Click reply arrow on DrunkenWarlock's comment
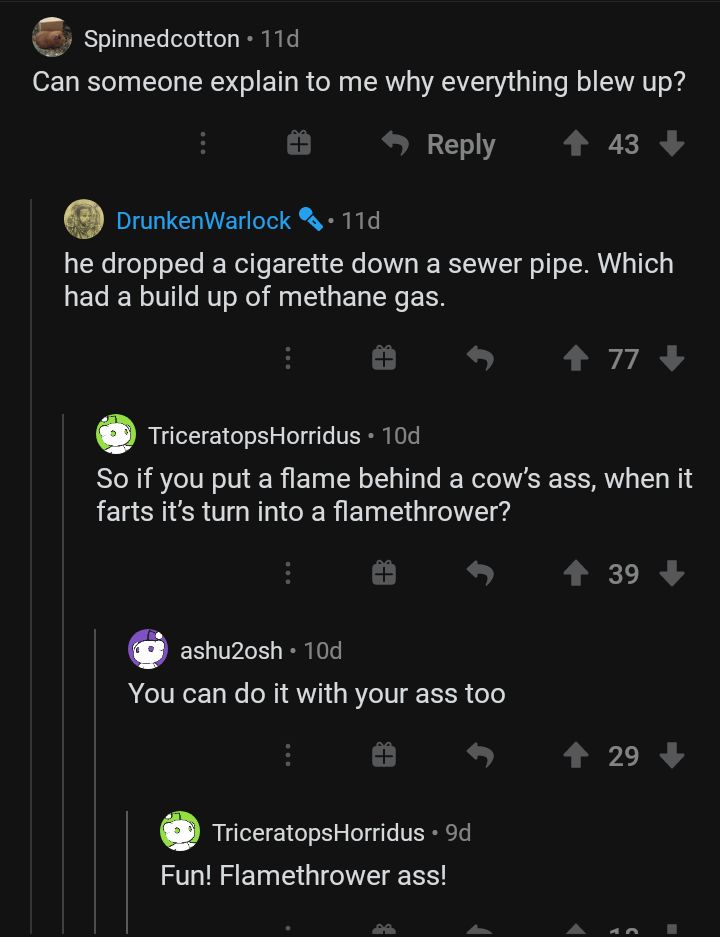Viewport: 720px width, 937px height. click(480, 358)
